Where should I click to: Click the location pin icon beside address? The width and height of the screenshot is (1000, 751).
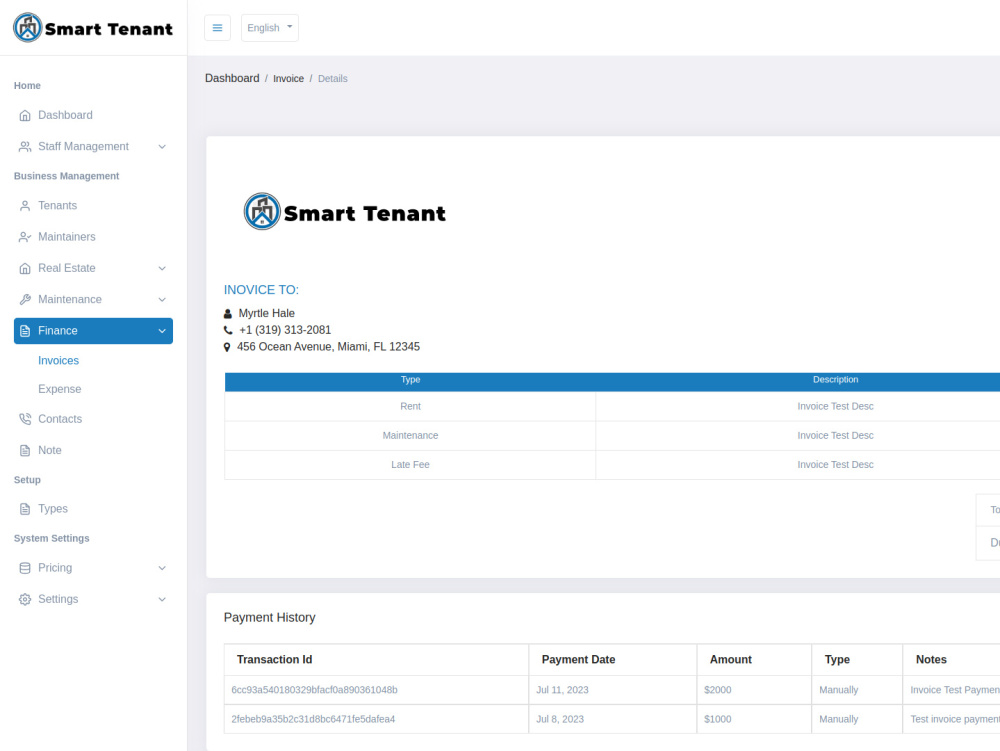click(x=226, y=347)
